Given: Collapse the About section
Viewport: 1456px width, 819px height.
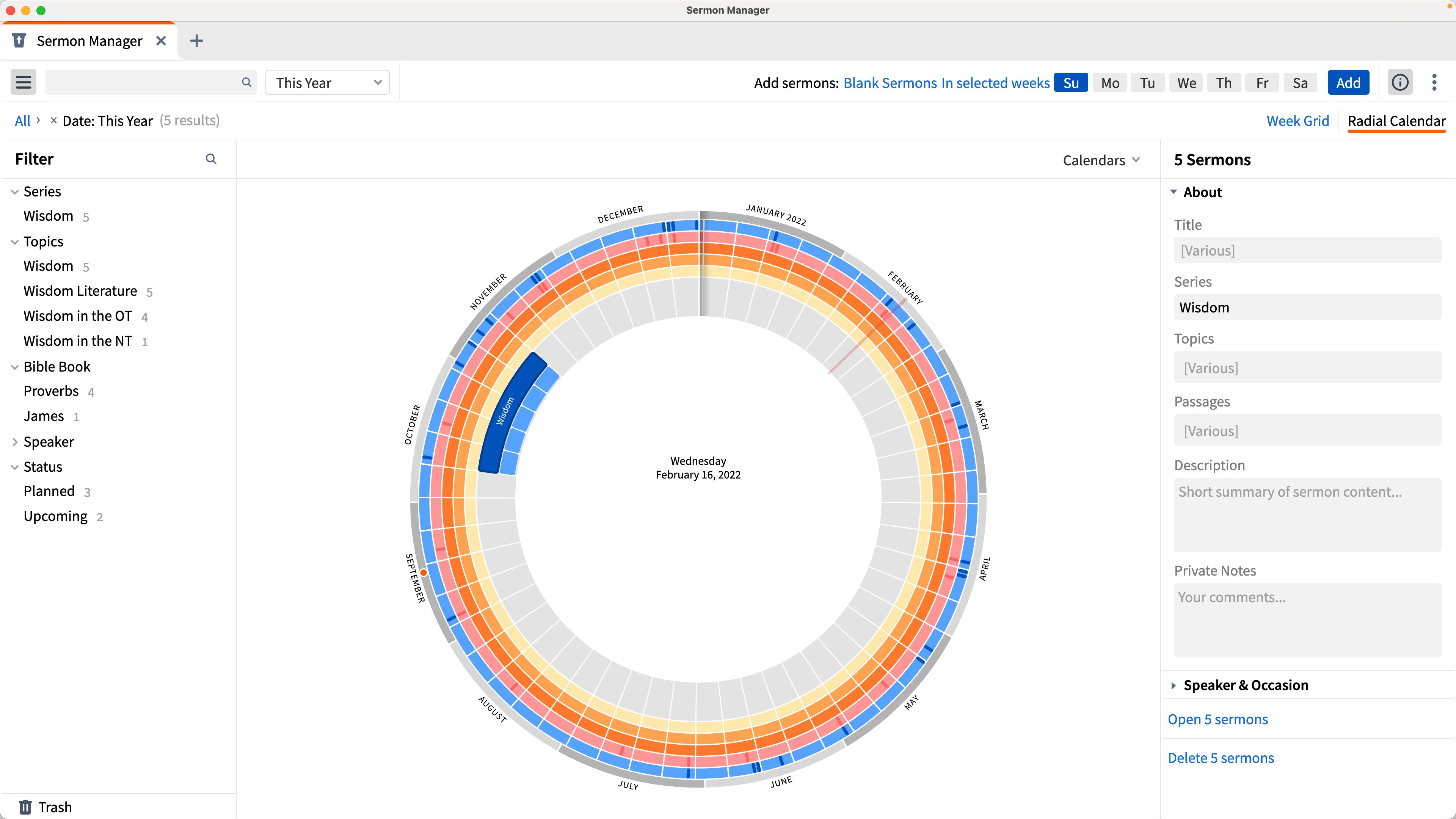Looking at the screenshot, I should pyautogui.click(x=1174, y=192).
